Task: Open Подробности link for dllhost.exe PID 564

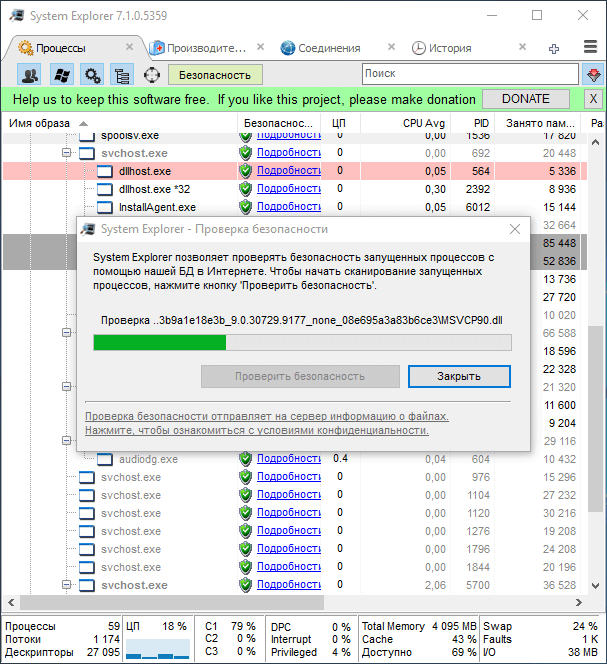Action: pos(289,170)
